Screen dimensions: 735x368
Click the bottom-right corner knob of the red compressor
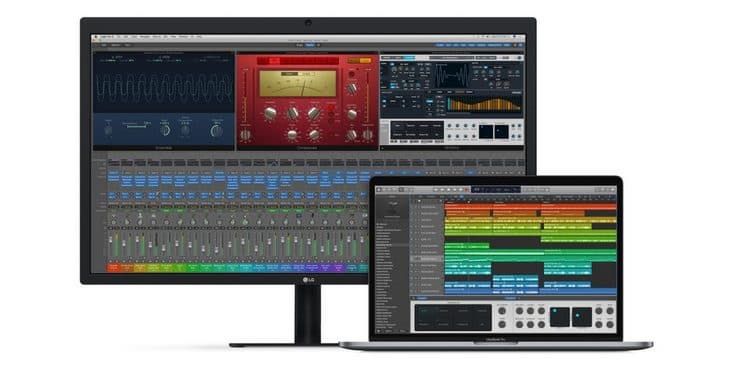click(368, 135)
